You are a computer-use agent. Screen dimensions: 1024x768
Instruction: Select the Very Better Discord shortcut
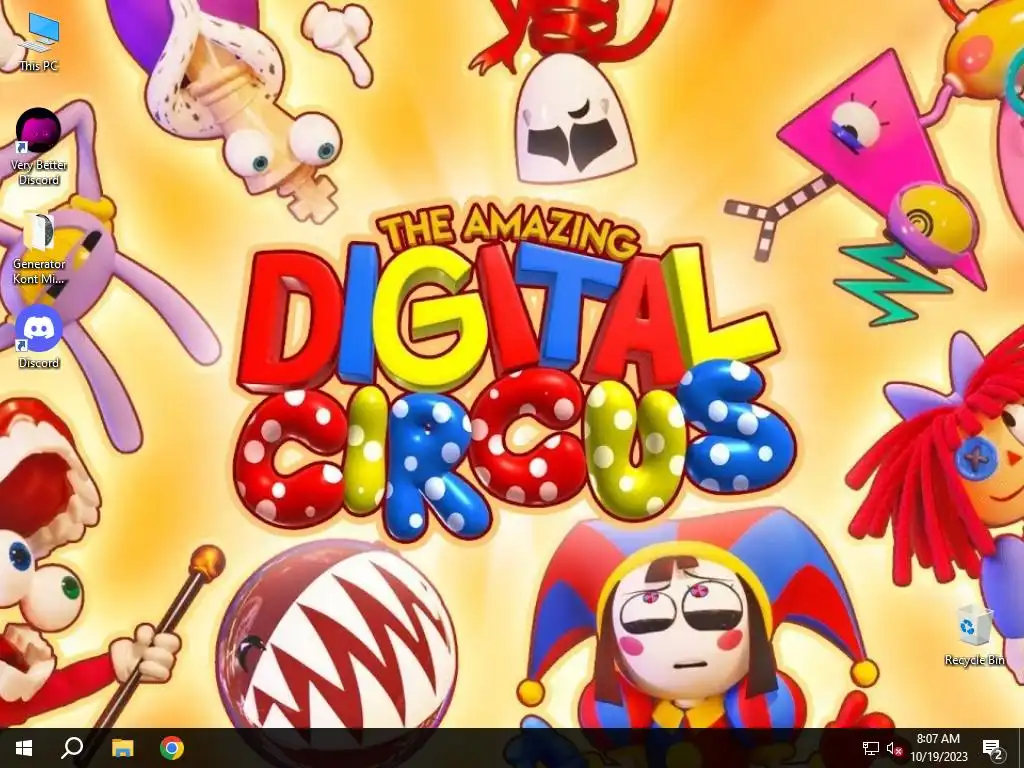point(39,147)
